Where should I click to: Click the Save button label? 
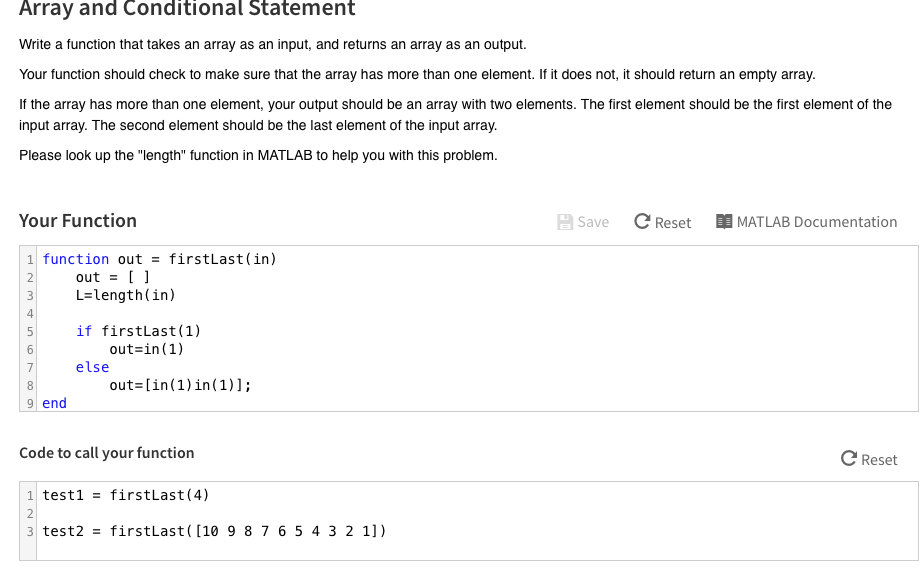tap(593, 222)
